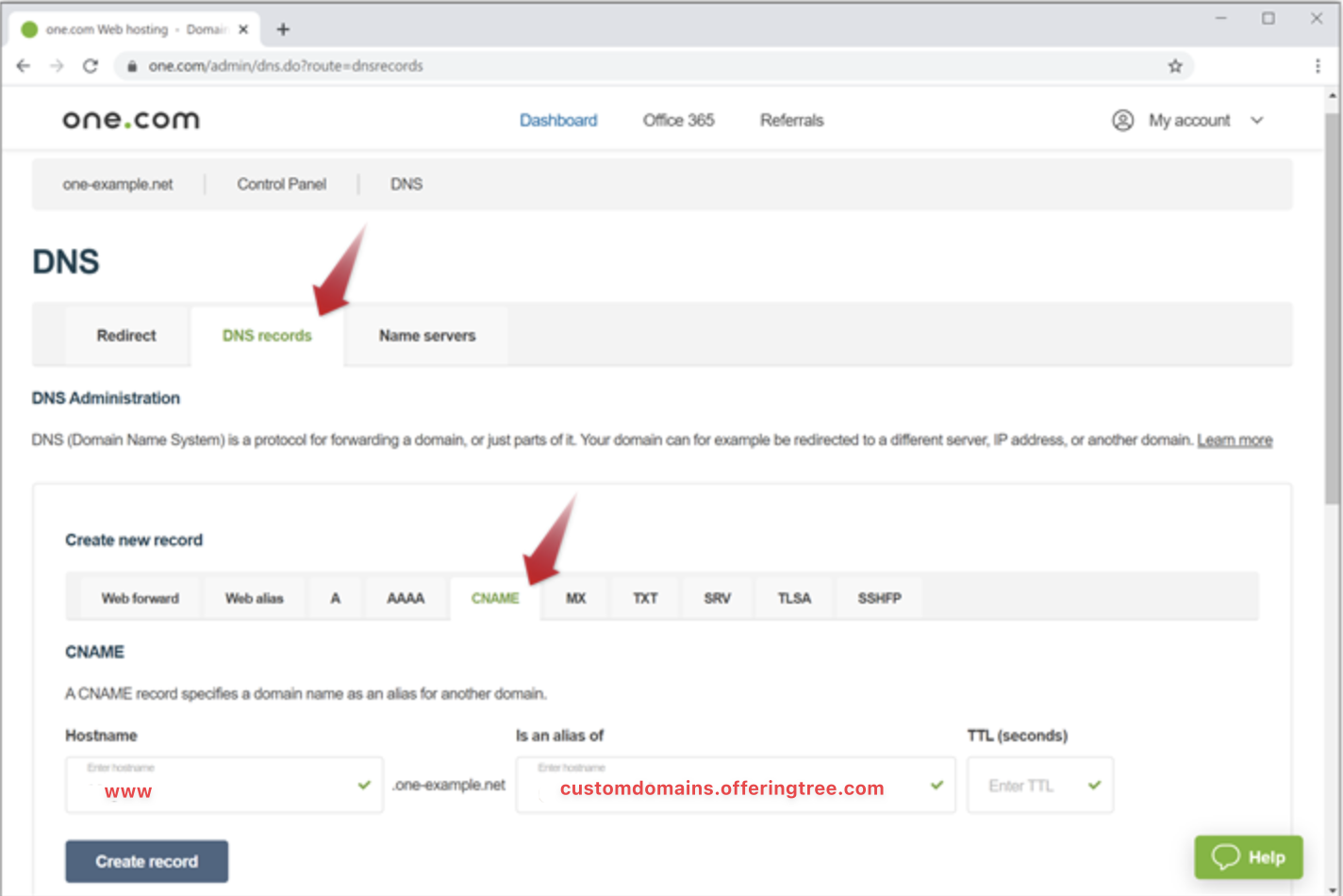Open the Help chat button
The width and height of the screenshot is (1343, 896).
click(1249, 857)
